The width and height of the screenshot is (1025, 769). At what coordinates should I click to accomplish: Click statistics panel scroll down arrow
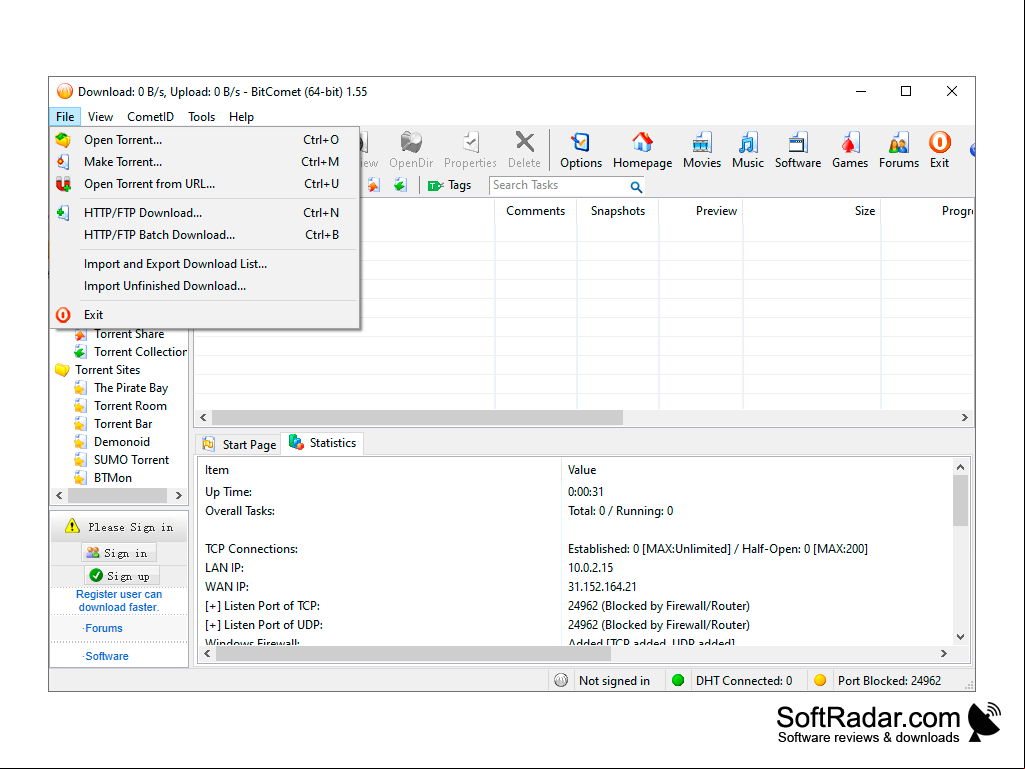960,636
